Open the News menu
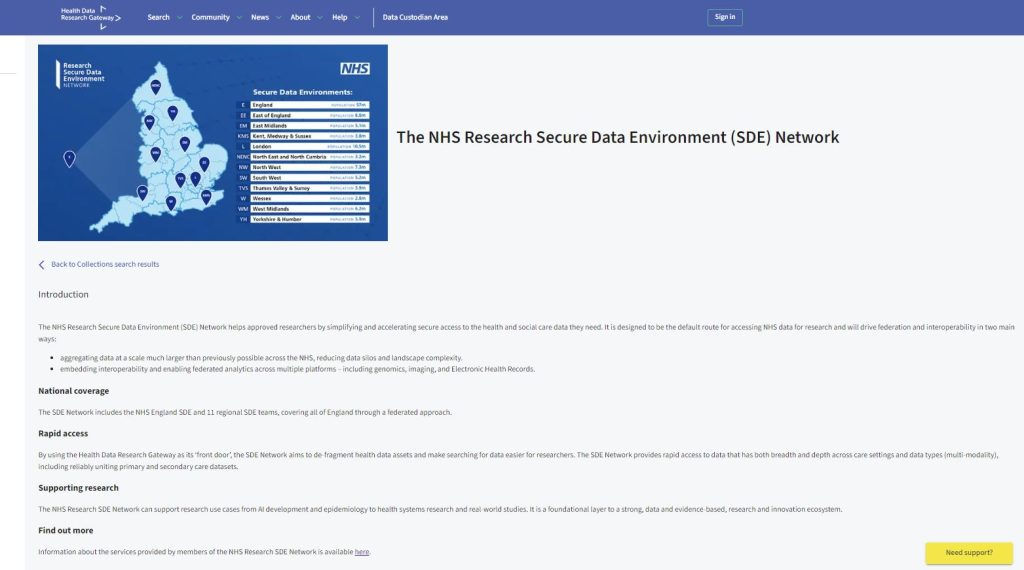The image size is (1024, 570). point(260,18)
